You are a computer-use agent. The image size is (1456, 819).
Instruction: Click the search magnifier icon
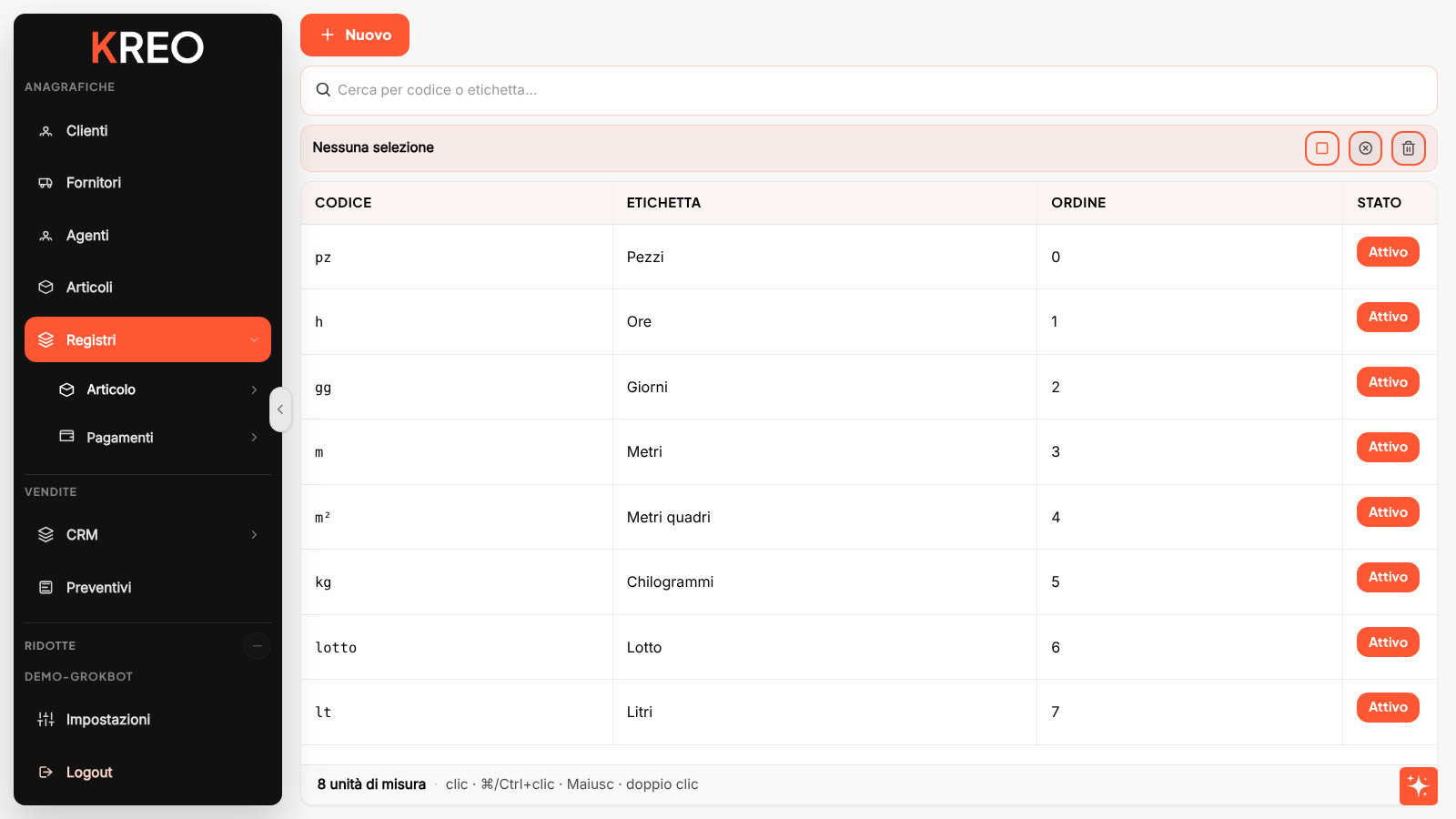[323, 90]
